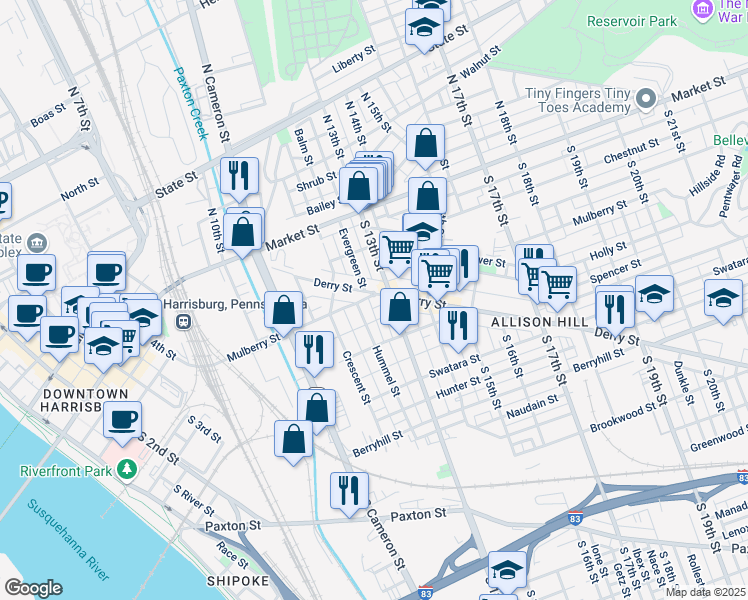Click the N 7th St label
Screen dimensions: 748x600
pos(79,109)
